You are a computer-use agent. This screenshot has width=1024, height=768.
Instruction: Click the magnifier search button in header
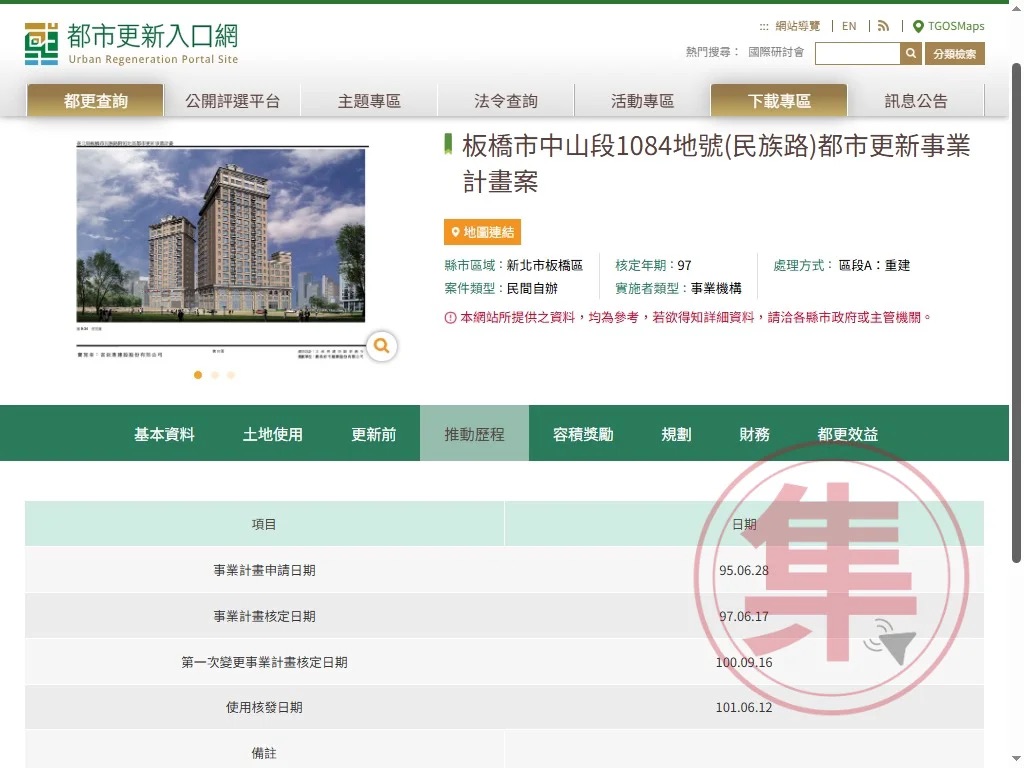910,54
